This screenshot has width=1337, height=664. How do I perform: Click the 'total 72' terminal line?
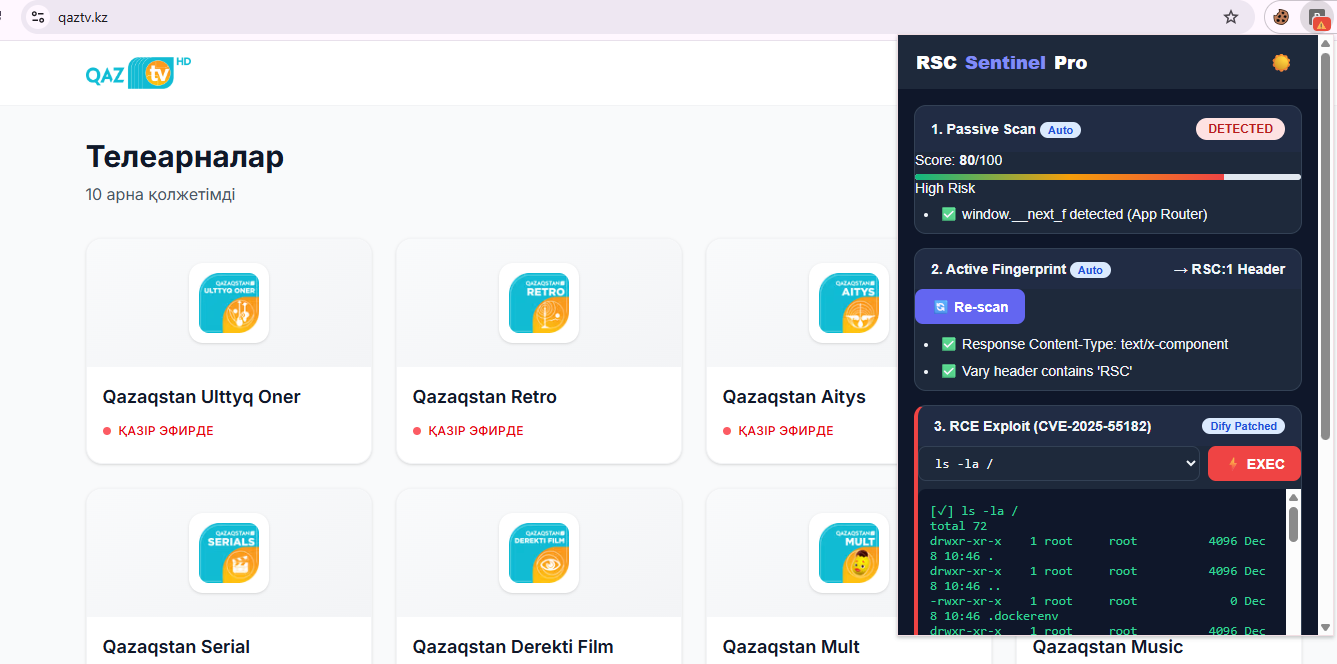click(x=958, y=526)
